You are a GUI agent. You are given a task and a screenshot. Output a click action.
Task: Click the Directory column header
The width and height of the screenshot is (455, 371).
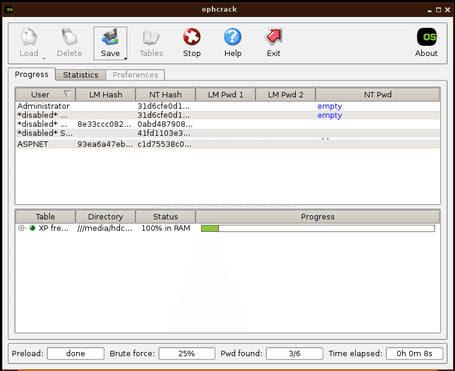[x=105, y=217]
